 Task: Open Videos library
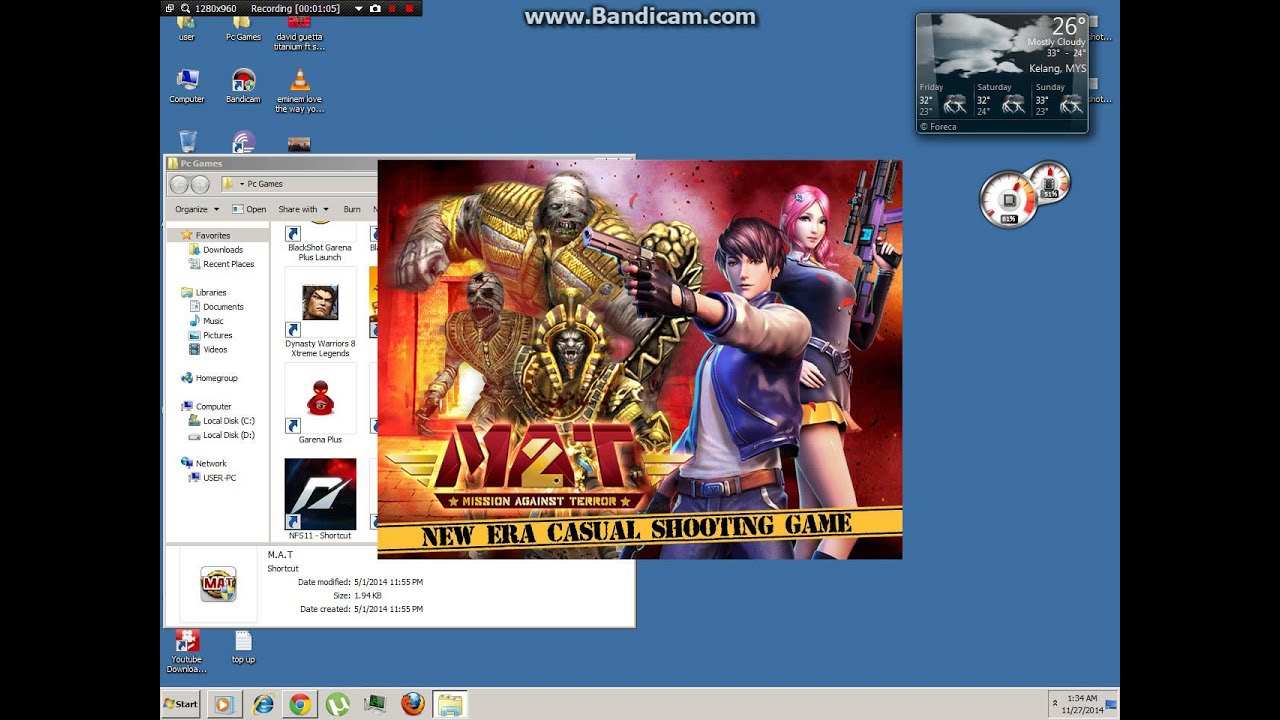pos(208,349)
